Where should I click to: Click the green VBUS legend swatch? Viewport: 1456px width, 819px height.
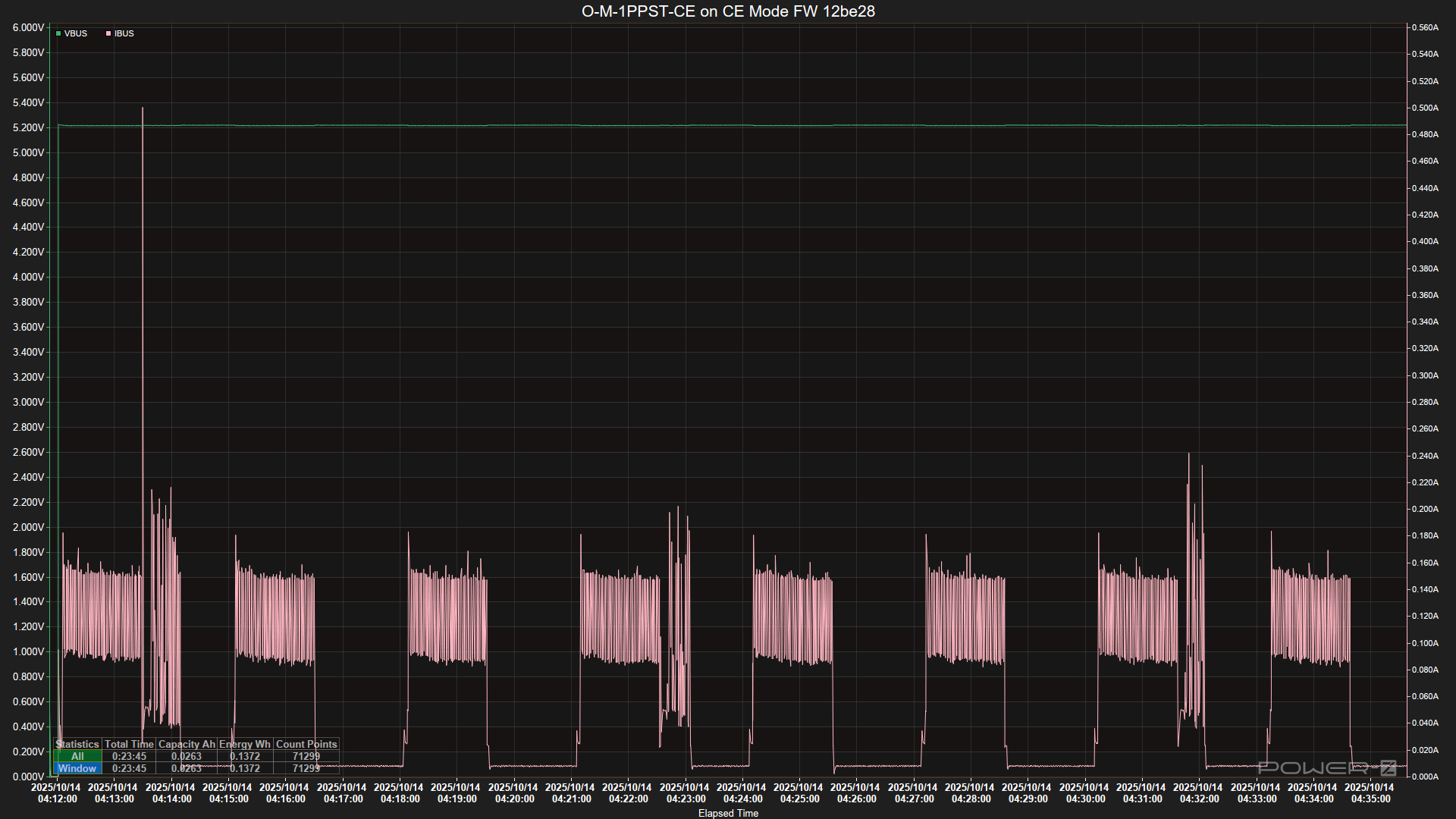tap(58, 33)
